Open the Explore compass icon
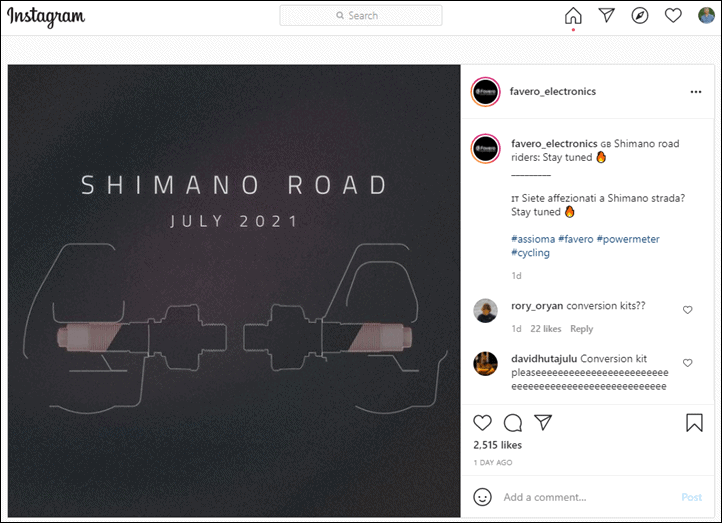 [640, 16]
